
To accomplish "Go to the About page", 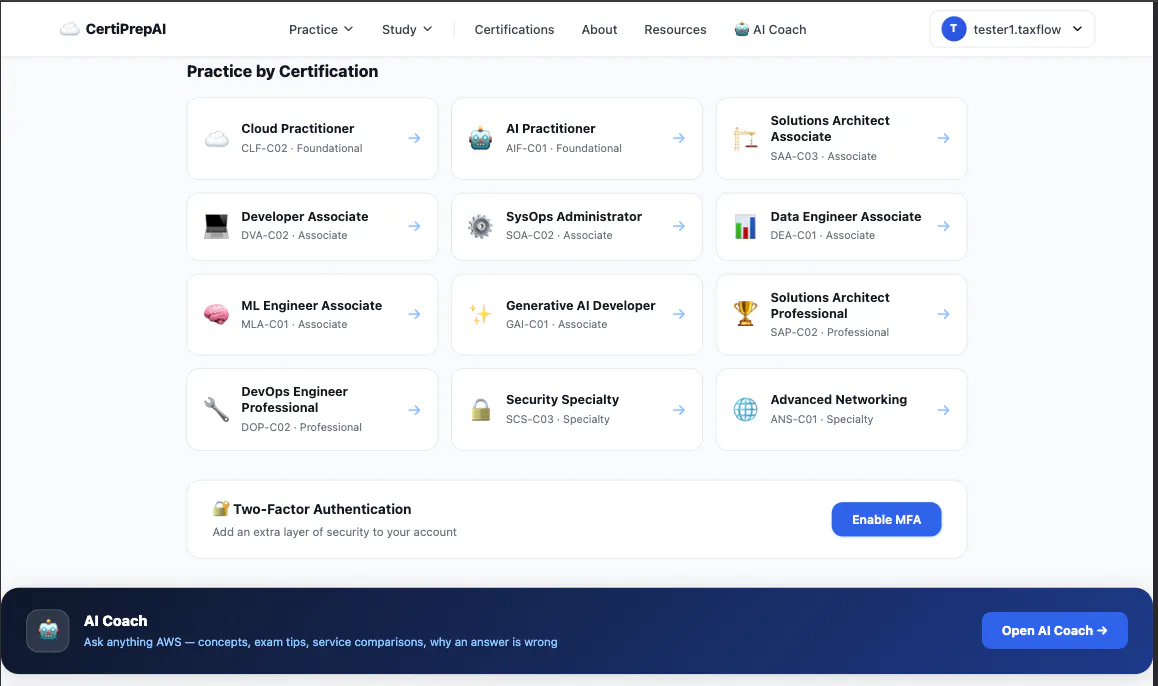I will (x=599, y=30).
